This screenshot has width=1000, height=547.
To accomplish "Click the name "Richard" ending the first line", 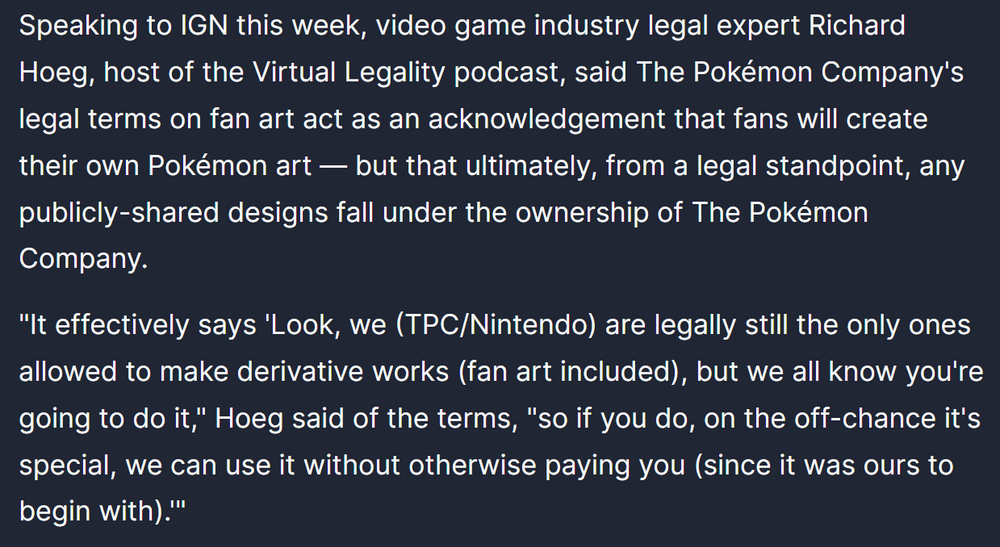I will pos(857,26).
